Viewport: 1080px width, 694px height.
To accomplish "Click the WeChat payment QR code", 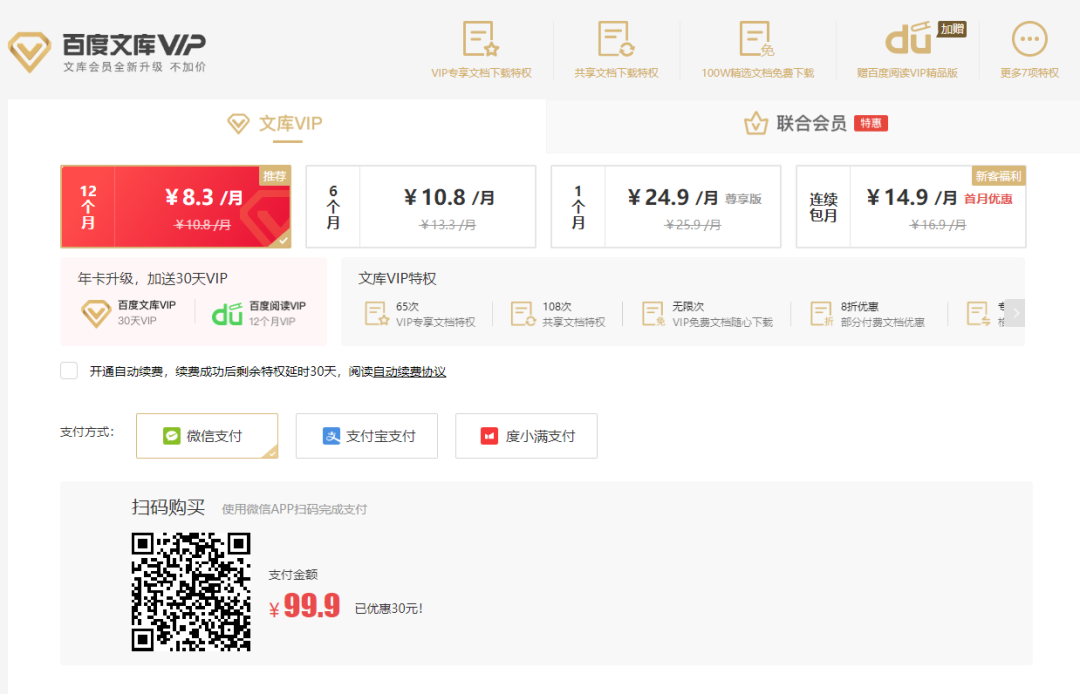I will point(191,592).
